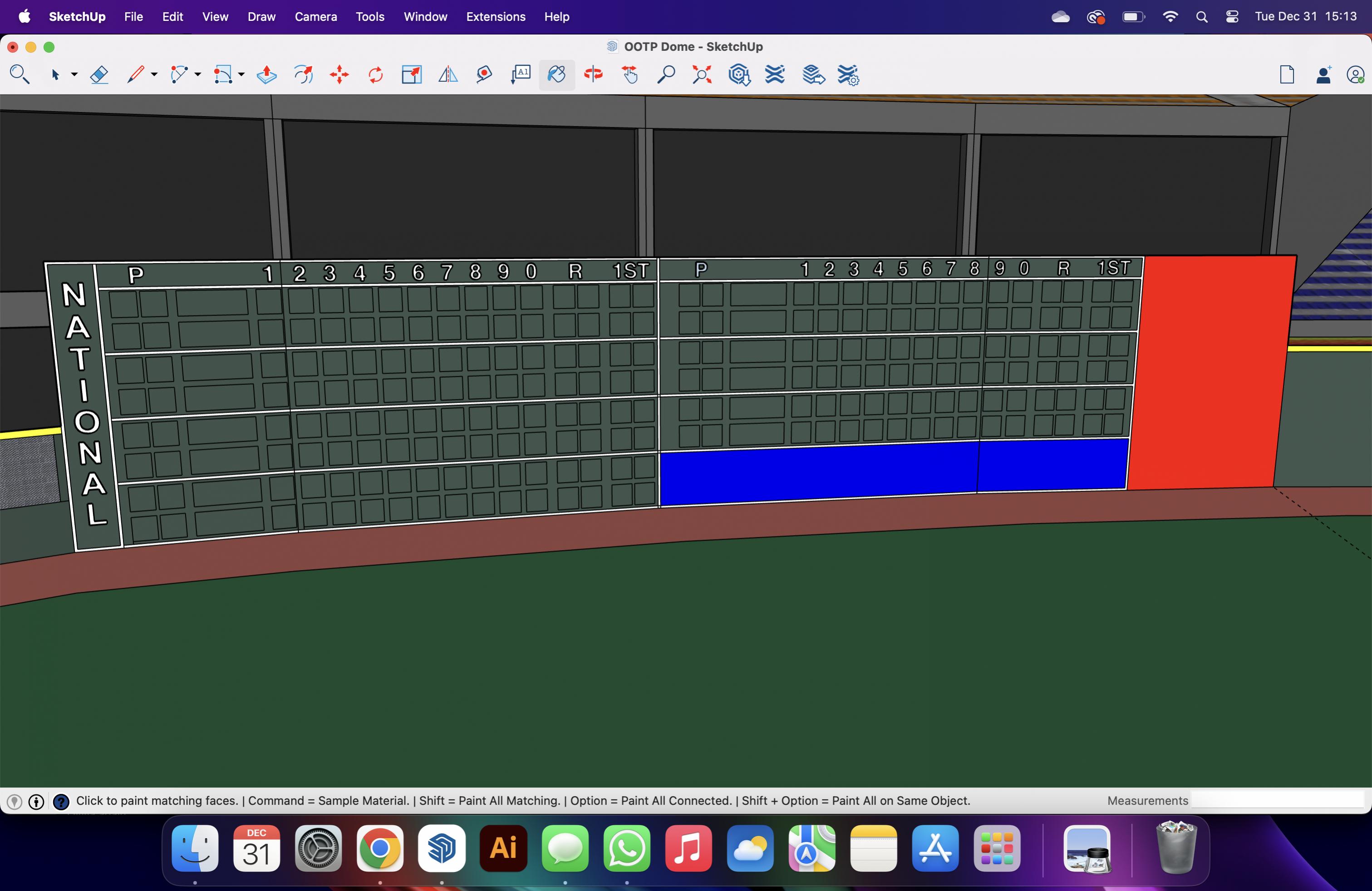Click the Zoom Extents icon
Screen dimensions: 1372x891
pyautogui.click(x=702, y=75)
